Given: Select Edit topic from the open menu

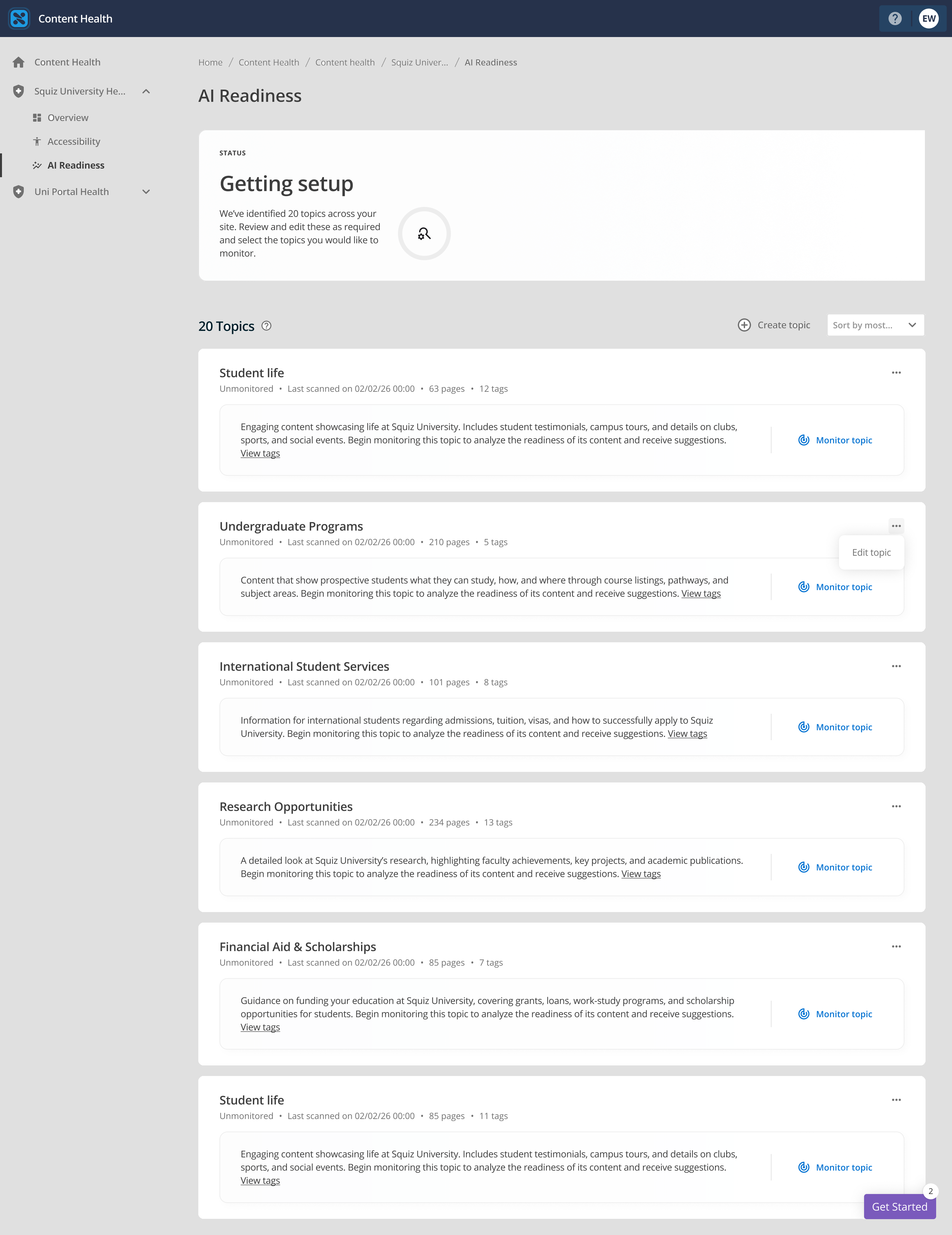Looking at the screenshot, I should tap(871, 552).
